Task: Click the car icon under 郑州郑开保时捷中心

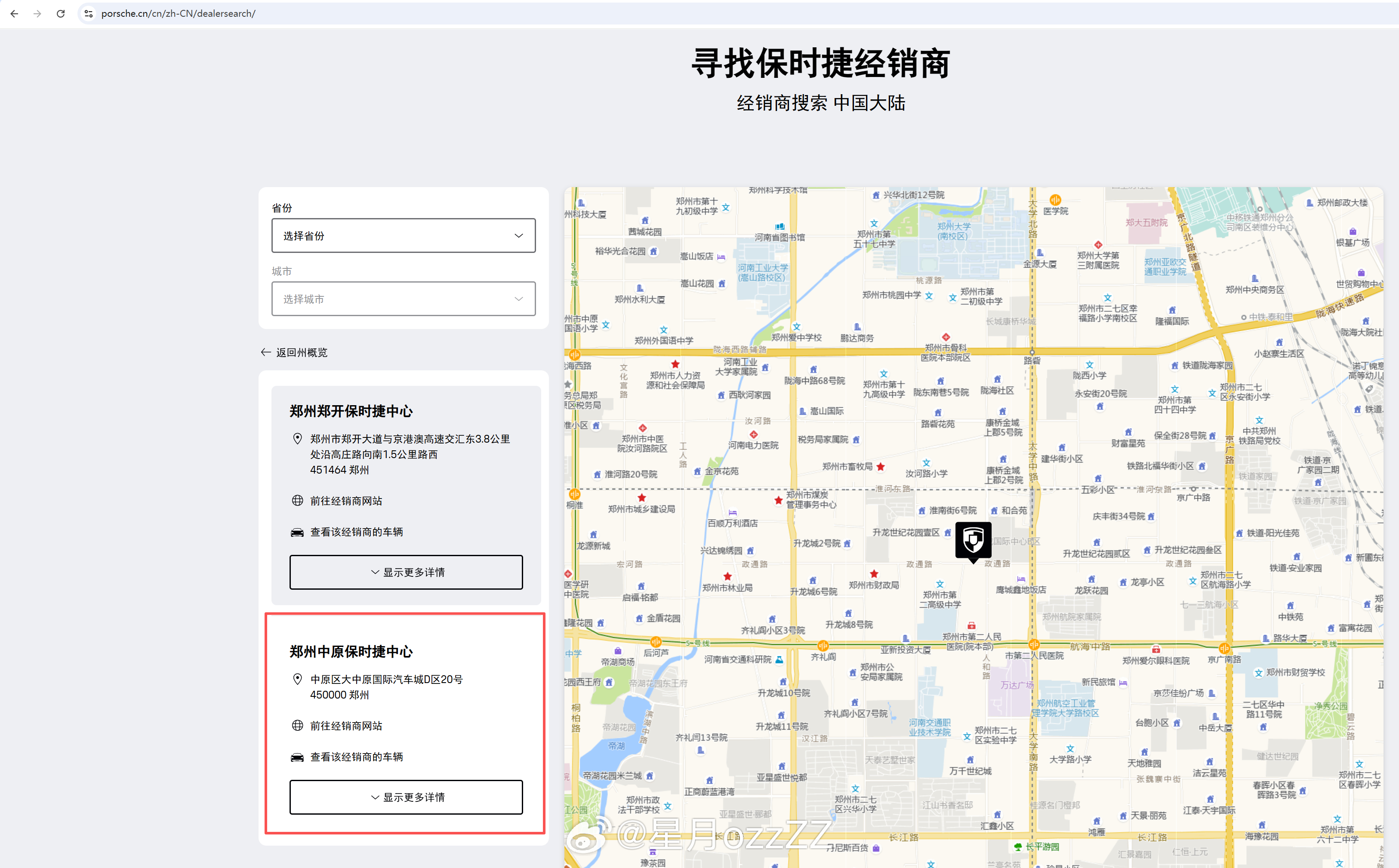Action: pos(297,532)
